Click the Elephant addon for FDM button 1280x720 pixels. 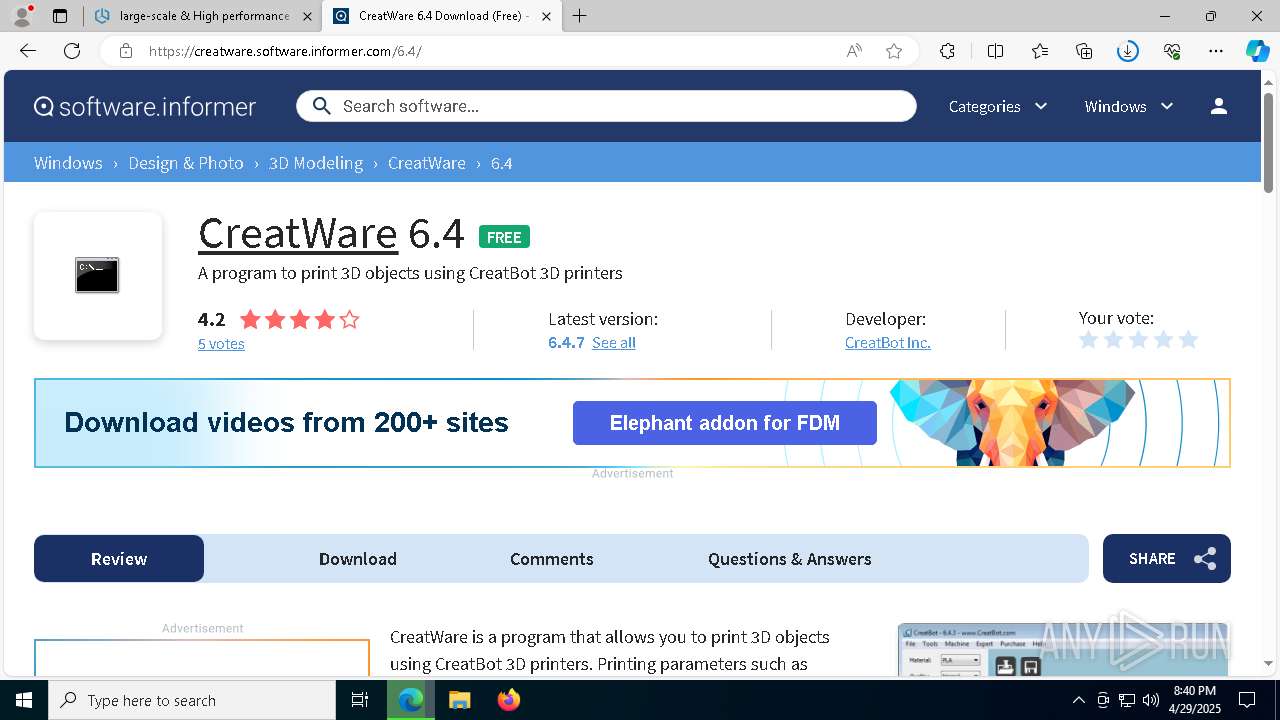[x=725, y=423]
